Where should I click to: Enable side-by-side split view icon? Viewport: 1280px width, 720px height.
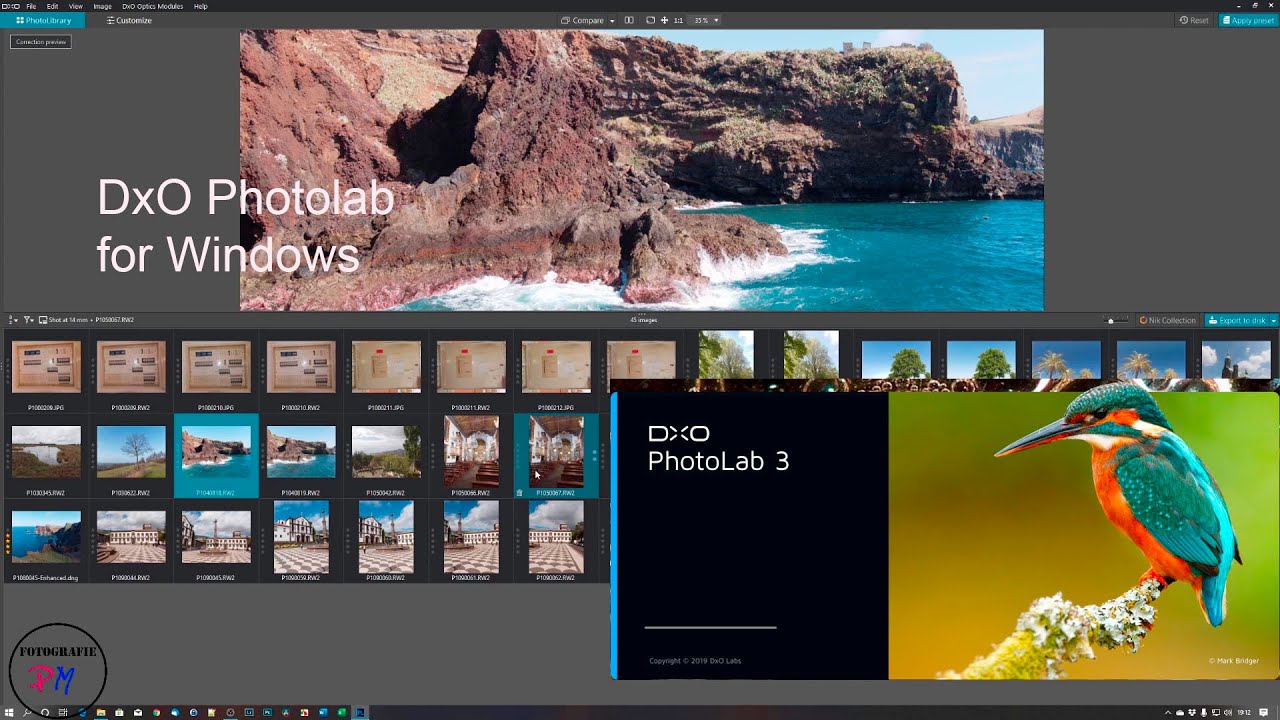point(629,20)
